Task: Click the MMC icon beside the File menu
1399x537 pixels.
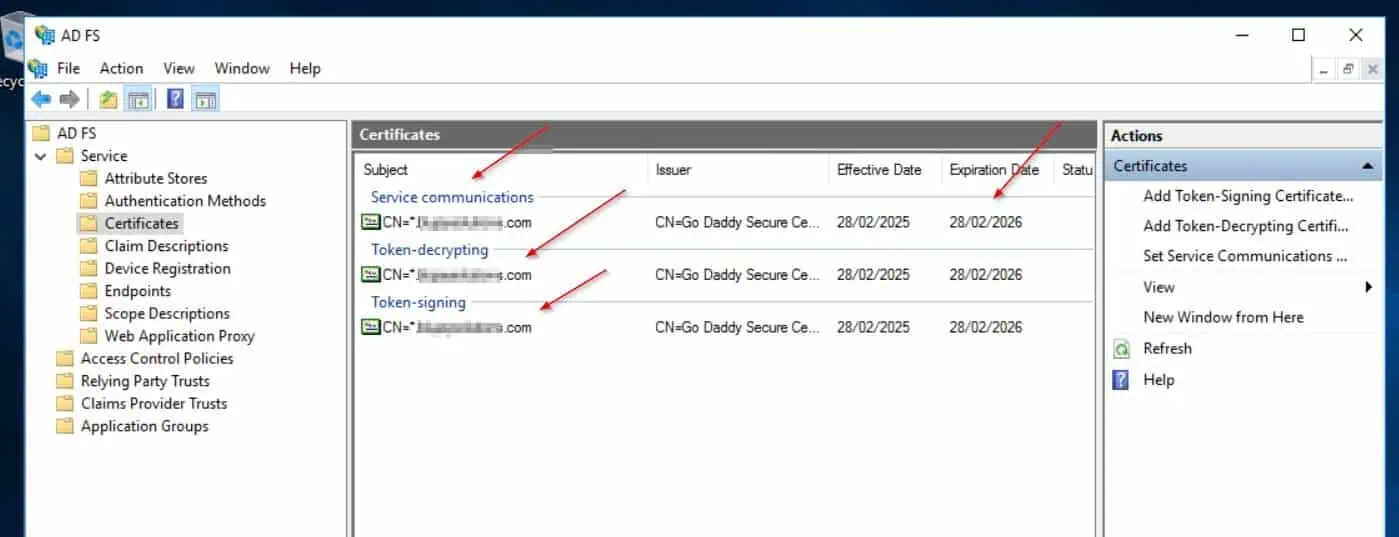Action: tap(38, 68)
